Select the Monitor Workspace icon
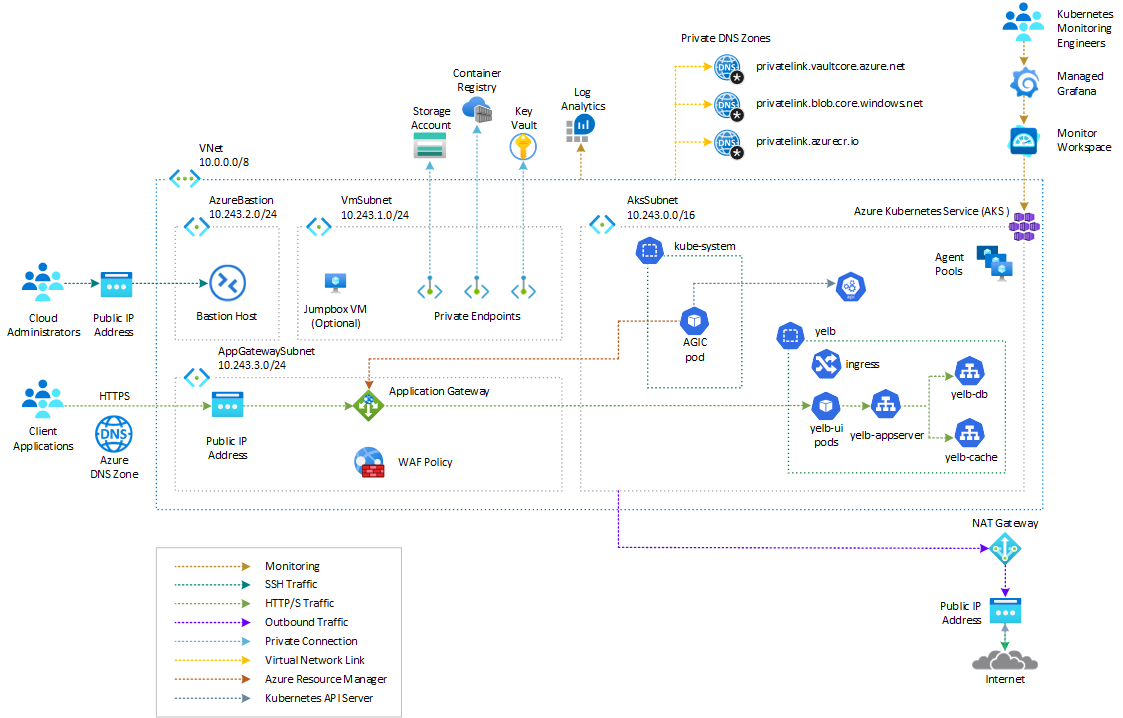 click(1024, 141)
